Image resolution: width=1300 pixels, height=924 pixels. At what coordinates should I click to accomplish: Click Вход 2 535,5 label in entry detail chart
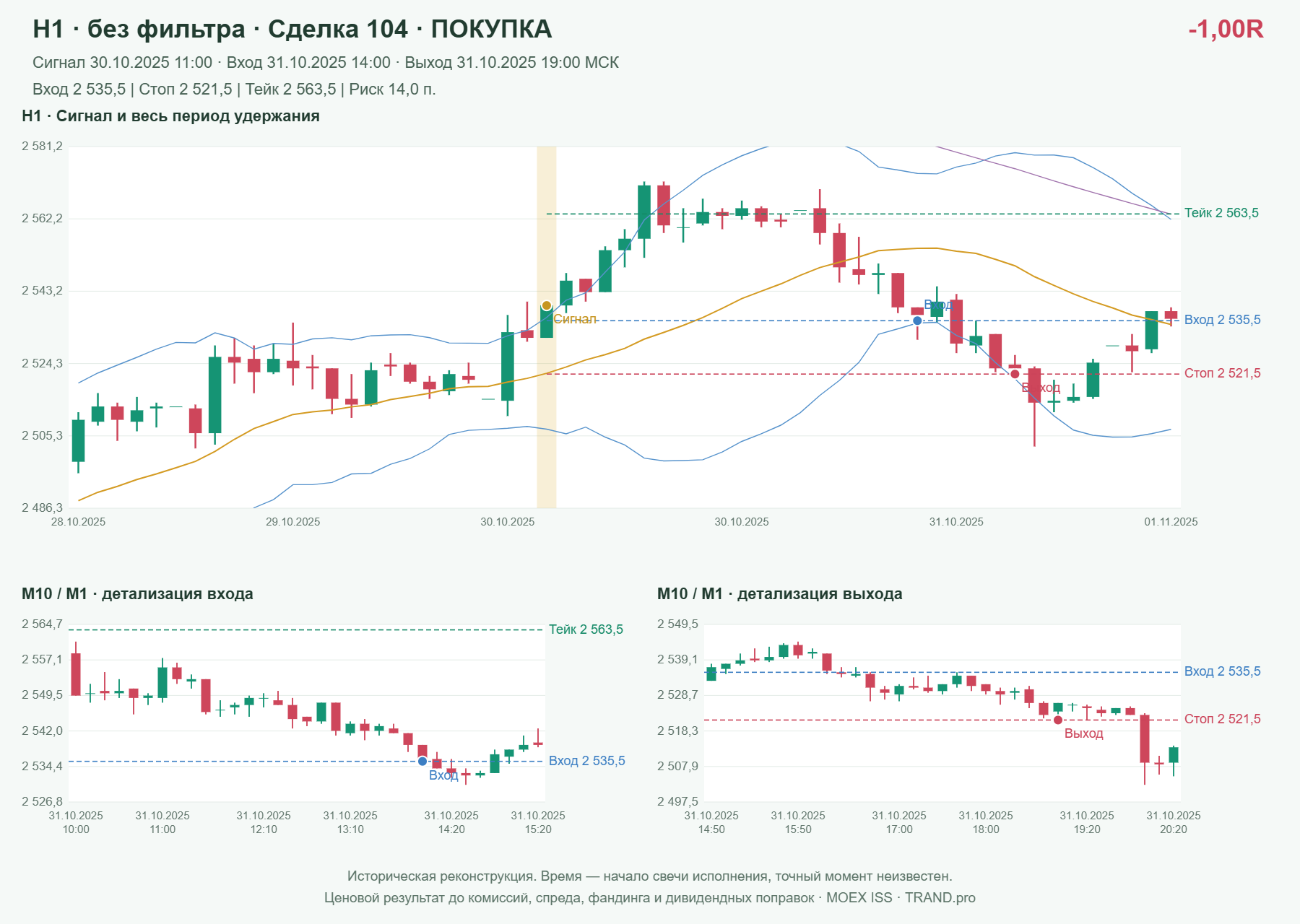(586, 761)
